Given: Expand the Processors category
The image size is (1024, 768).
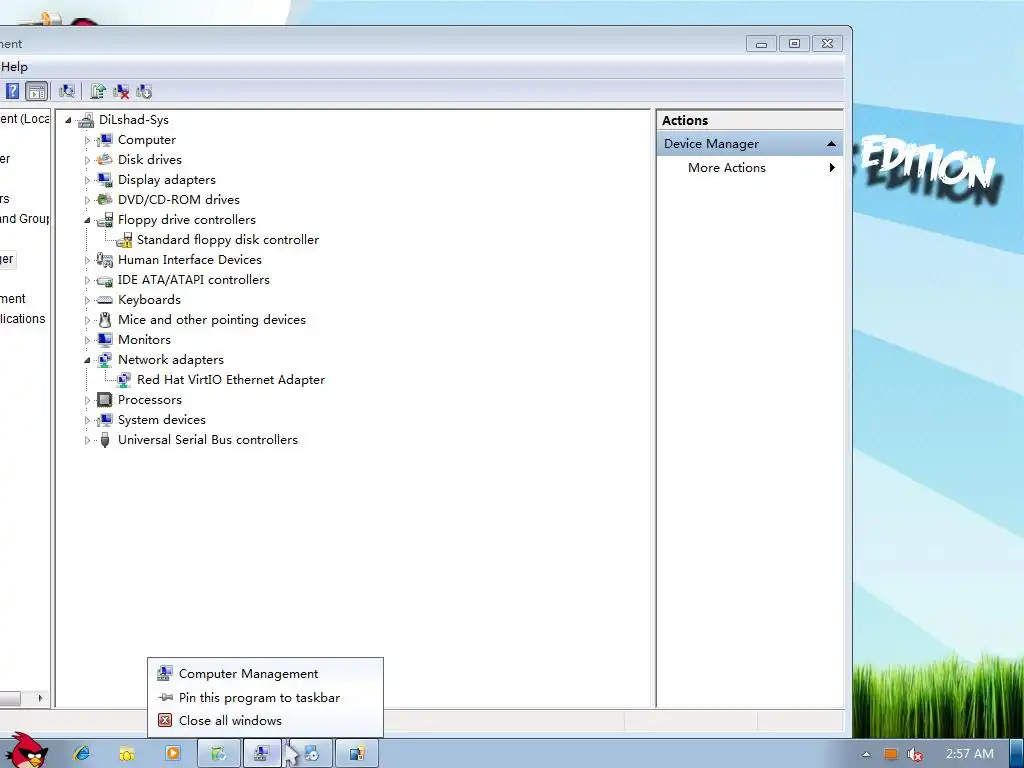Looking at the screenshot, I should pos(87,400).
